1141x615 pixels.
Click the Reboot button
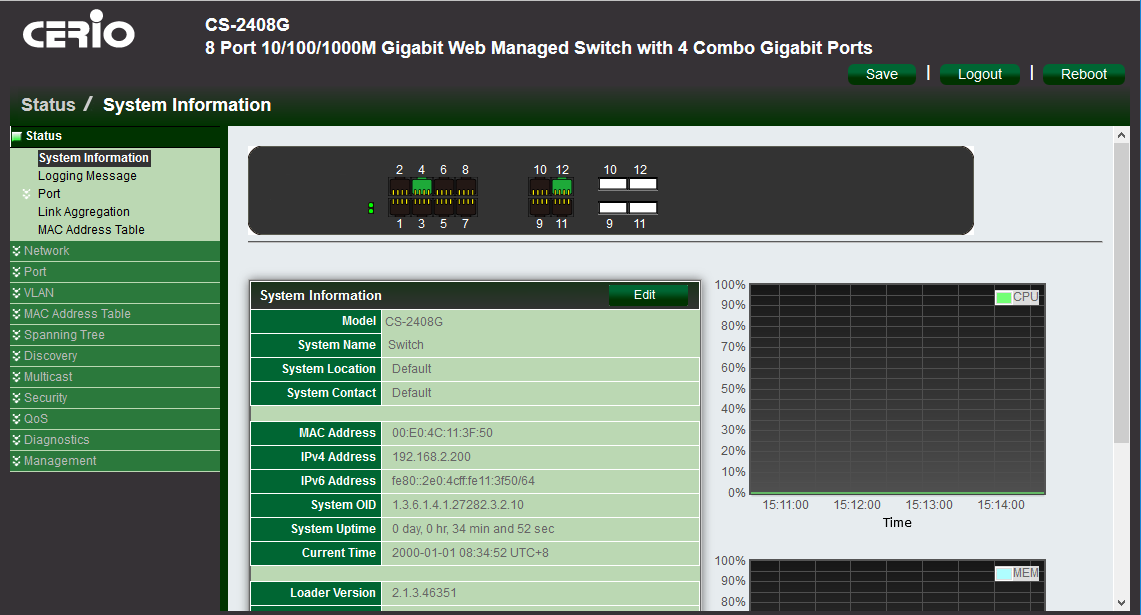tap(1084, 74)
